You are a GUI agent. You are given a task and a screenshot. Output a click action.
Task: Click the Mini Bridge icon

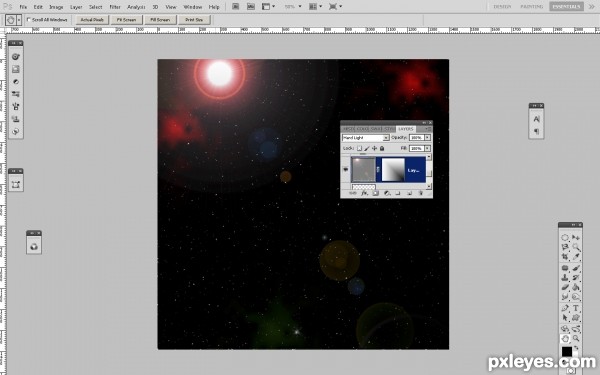(251, 7)
